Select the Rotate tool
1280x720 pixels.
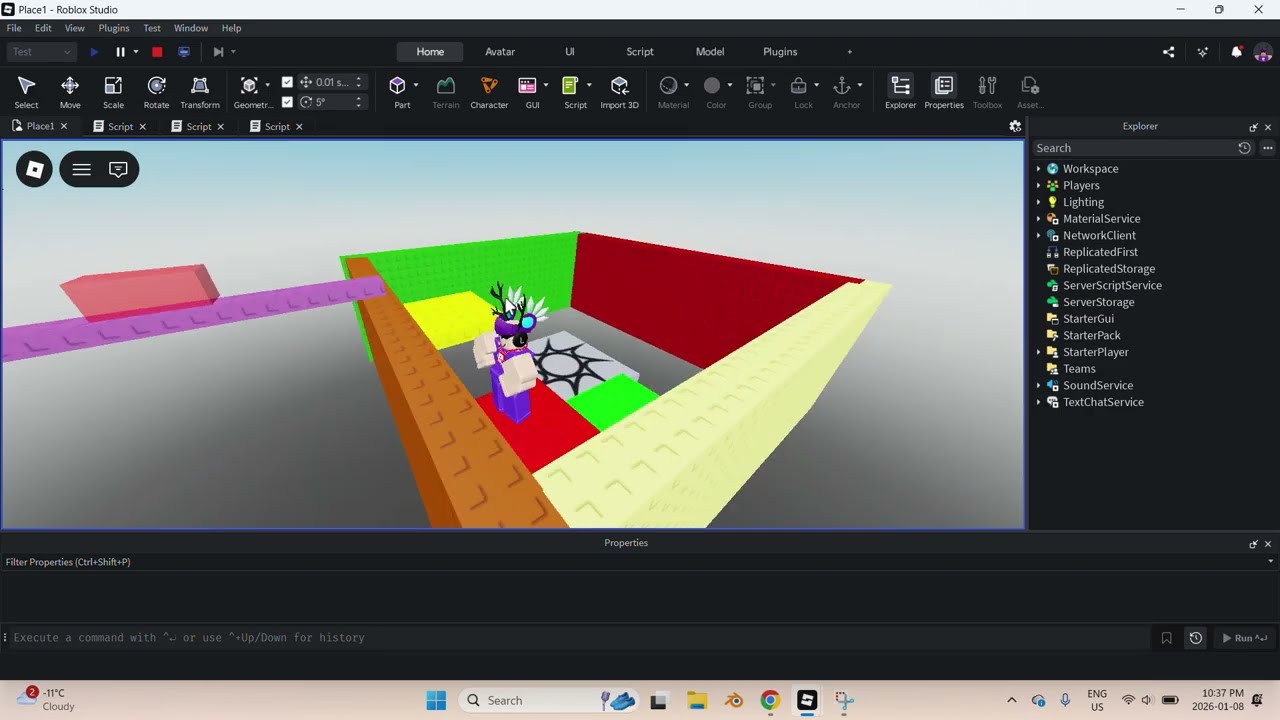[x=156, y=92]
